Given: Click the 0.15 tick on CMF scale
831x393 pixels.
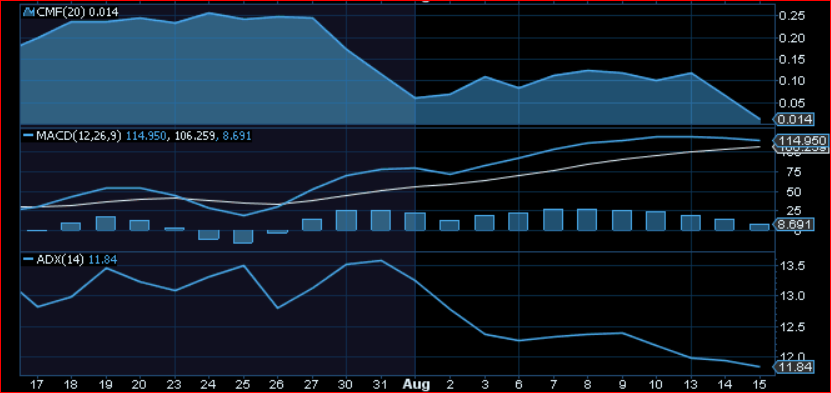Looking at the screenshot, I should (792, 59).
